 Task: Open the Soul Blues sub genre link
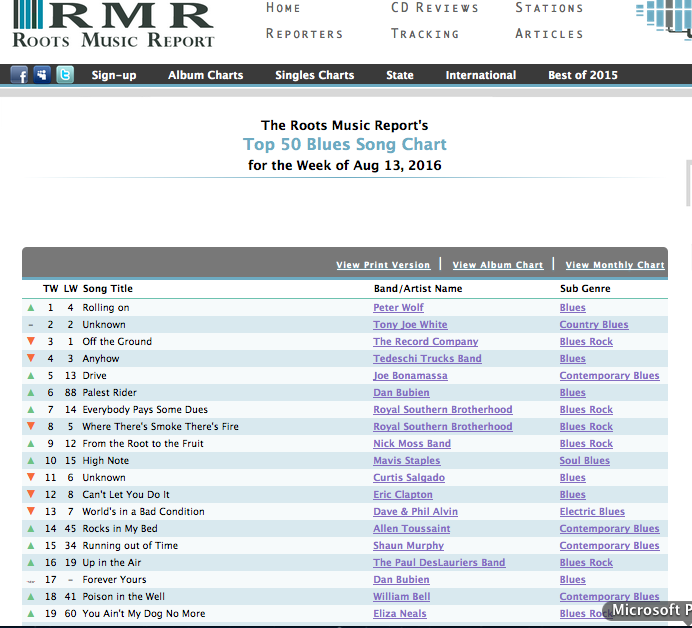pyautogui.click(x=585, y=461)
